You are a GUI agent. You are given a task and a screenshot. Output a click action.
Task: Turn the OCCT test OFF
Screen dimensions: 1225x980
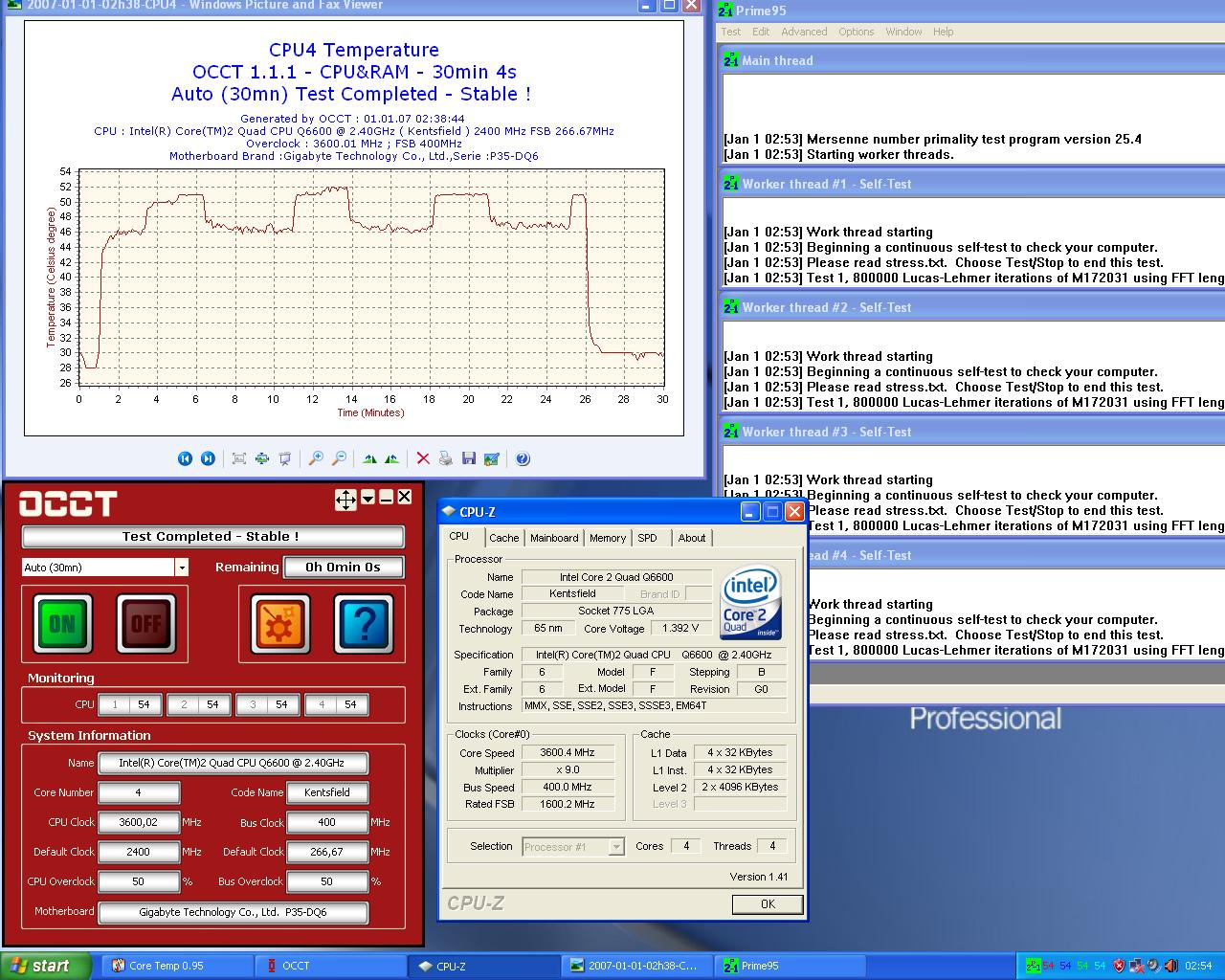pos(146,624)
